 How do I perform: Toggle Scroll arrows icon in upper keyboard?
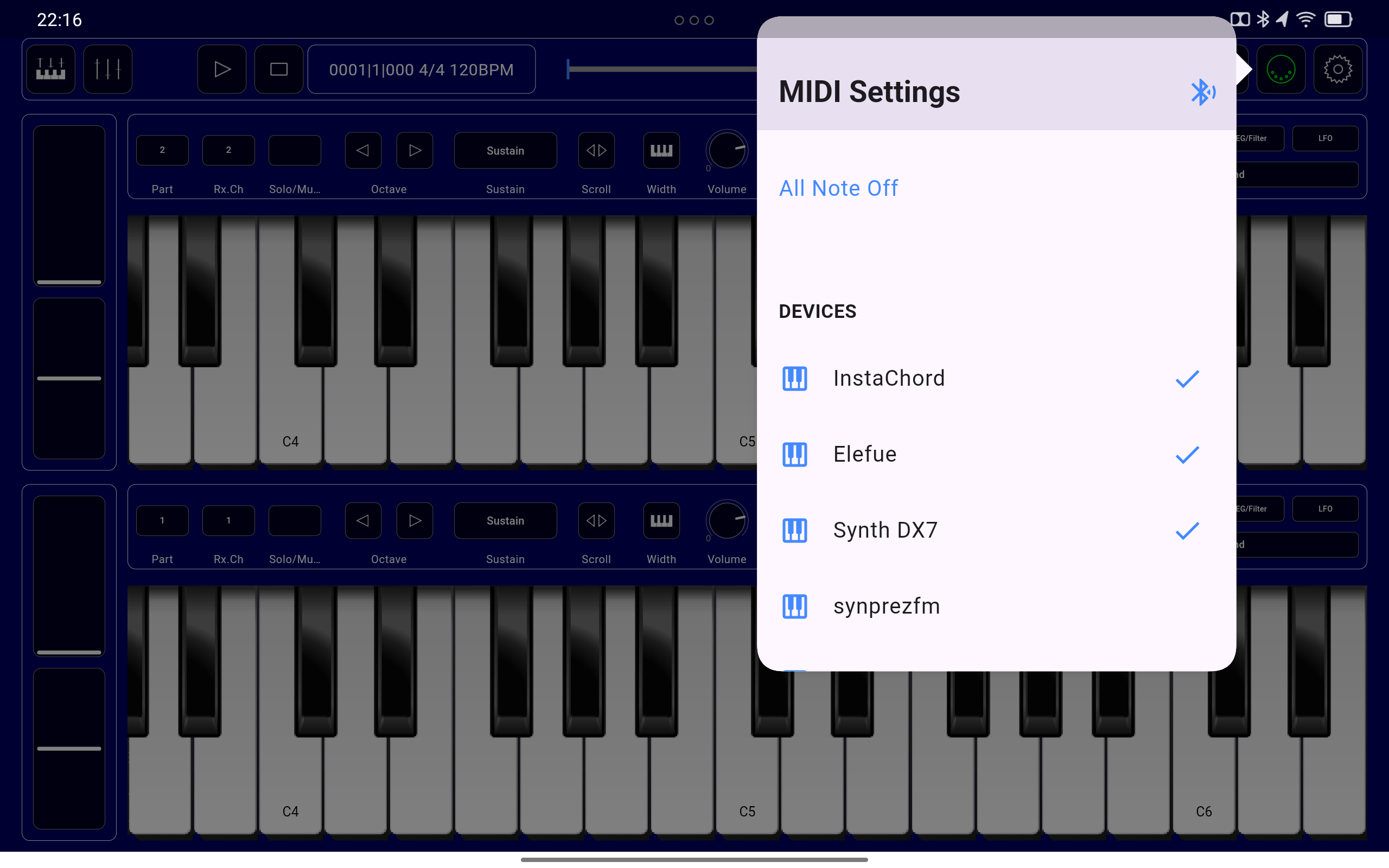596,150
